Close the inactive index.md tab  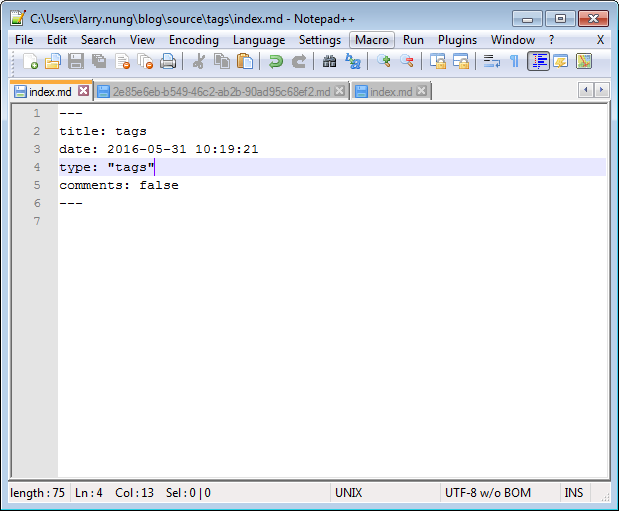pyautogui.click(x=422, y=91)
